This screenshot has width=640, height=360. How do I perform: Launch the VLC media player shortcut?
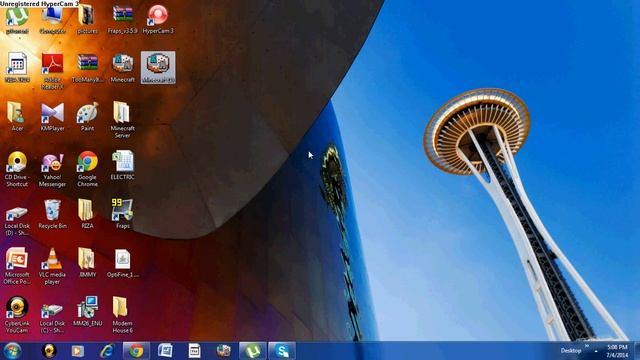tap(52, 266)
